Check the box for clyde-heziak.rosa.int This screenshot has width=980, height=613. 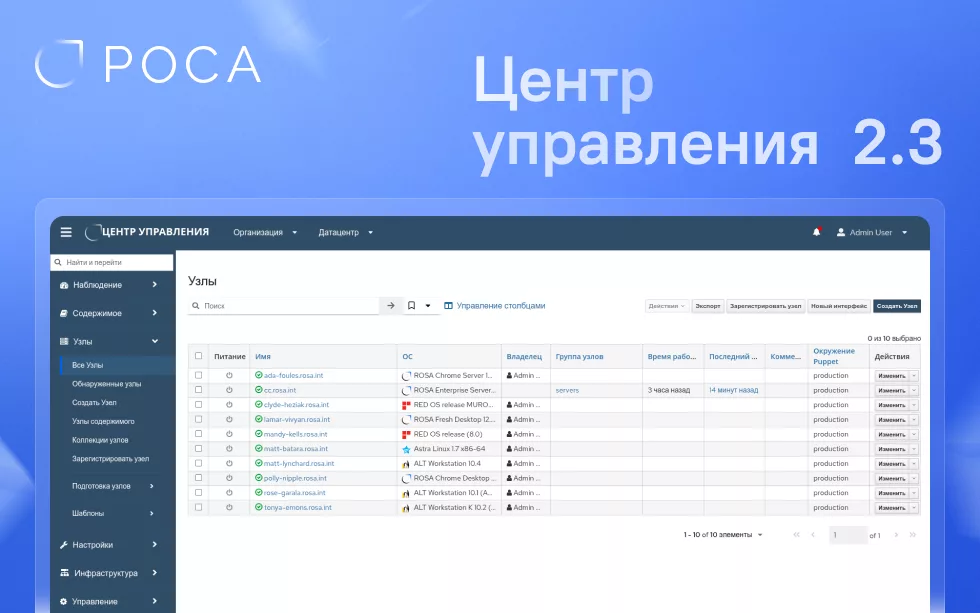[198, 404]
